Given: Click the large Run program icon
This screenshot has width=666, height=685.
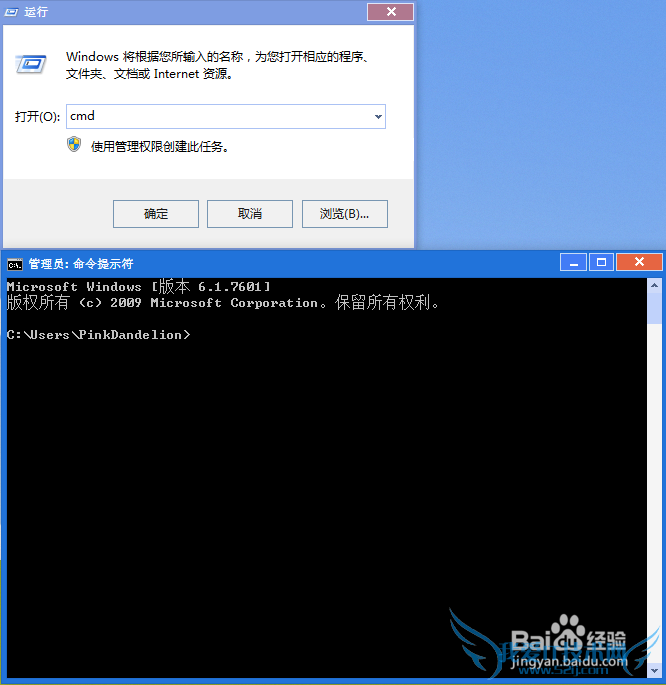Looking at the screenshot, I should coord(31,65).
